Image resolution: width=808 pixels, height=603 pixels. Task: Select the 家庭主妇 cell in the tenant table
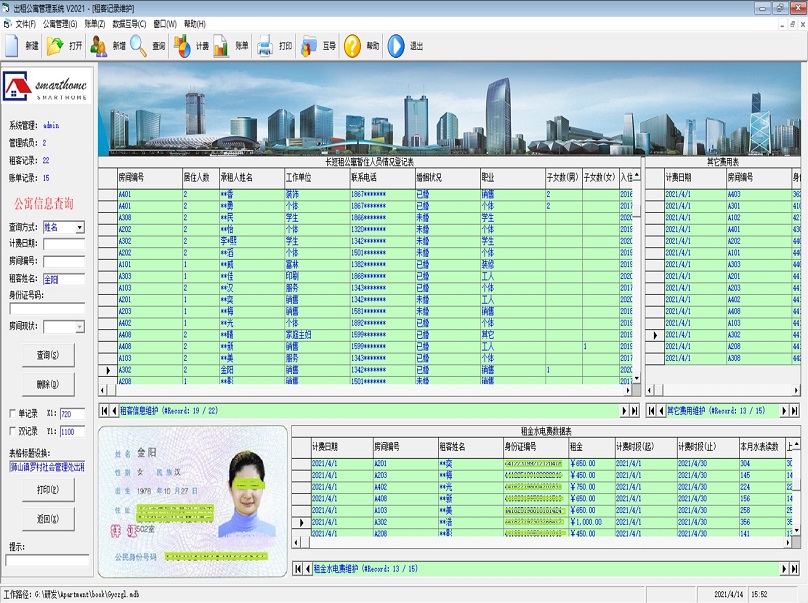pos(317,335)
